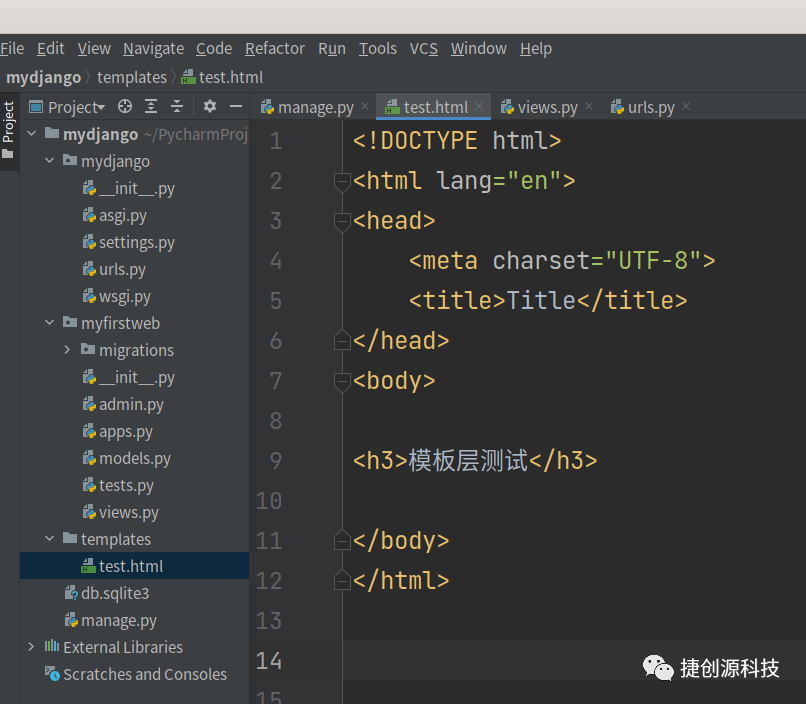Image resolution: width=806 pixels, height=704 pixels.
Task: Click the locate-in-project crosshair icon
Action: click(x=125, y=106)
